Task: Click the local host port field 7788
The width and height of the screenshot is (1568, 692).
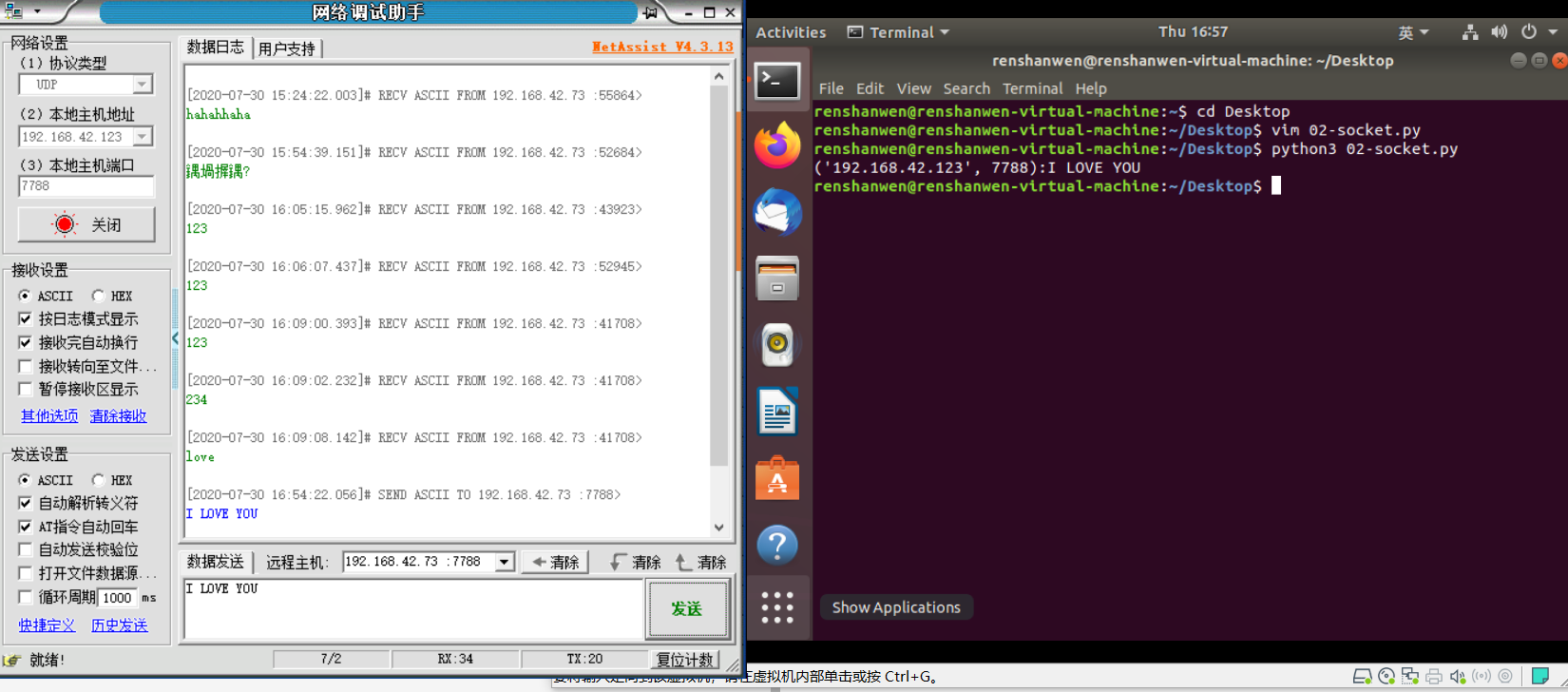Action: (86, 186)
